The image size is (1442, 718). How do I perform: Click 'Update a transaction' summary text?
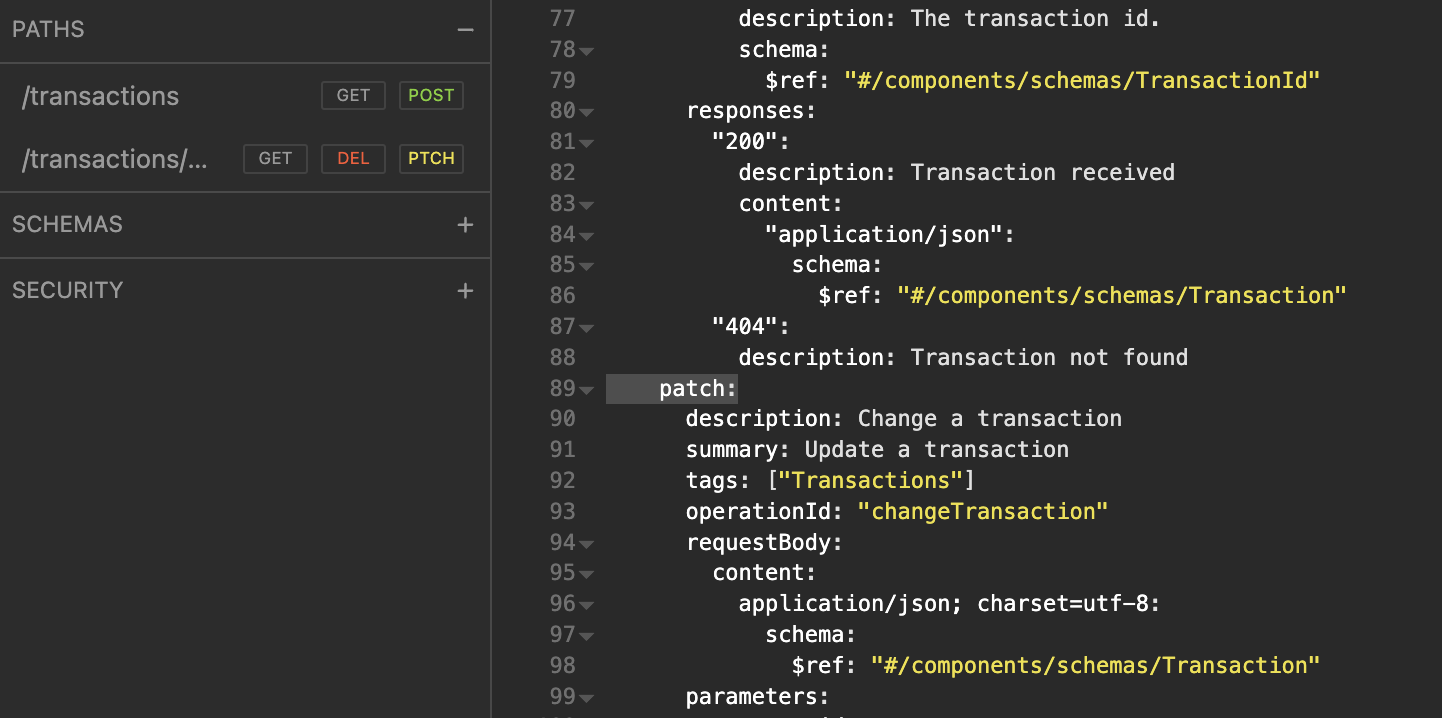pyautogui.click(x=937, y=449)
